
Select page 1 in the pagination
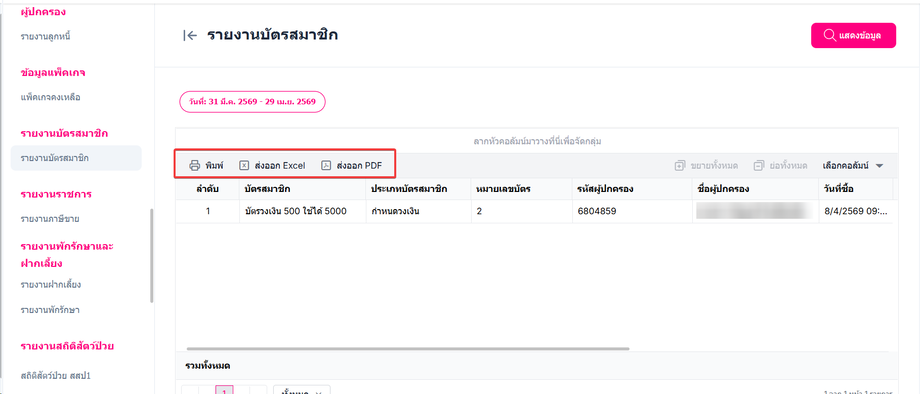pos(225,390)
